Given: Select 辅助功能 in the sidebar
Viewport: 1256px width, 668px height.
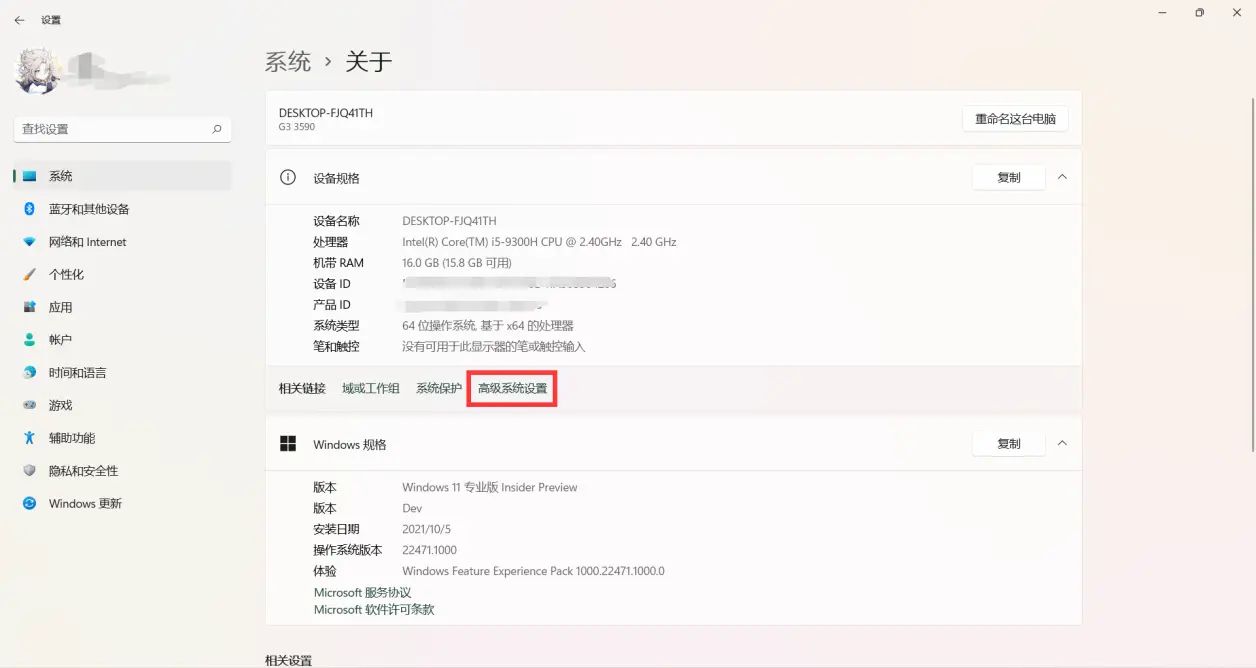Looking at the screenshot, I should point(72,438).
